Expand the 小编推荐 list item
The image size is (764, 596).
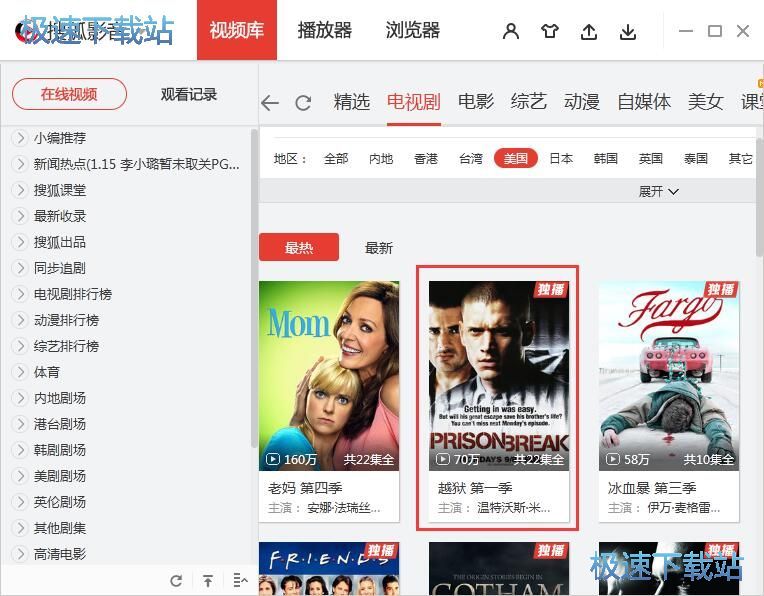(x=19, y=138)
